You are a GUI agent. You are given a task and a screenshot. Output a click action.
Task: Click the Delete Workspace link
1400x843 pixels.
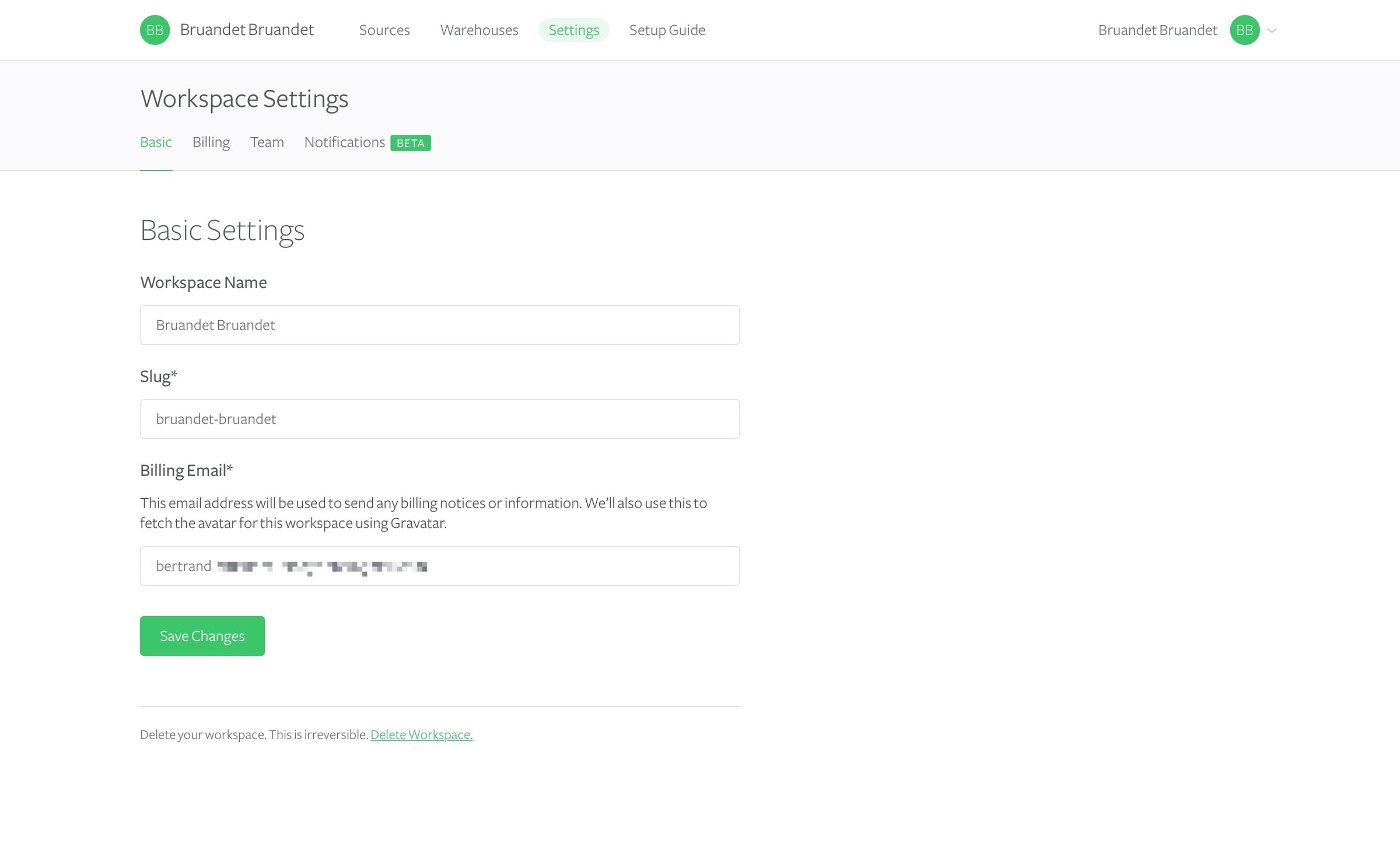[421, 734]
